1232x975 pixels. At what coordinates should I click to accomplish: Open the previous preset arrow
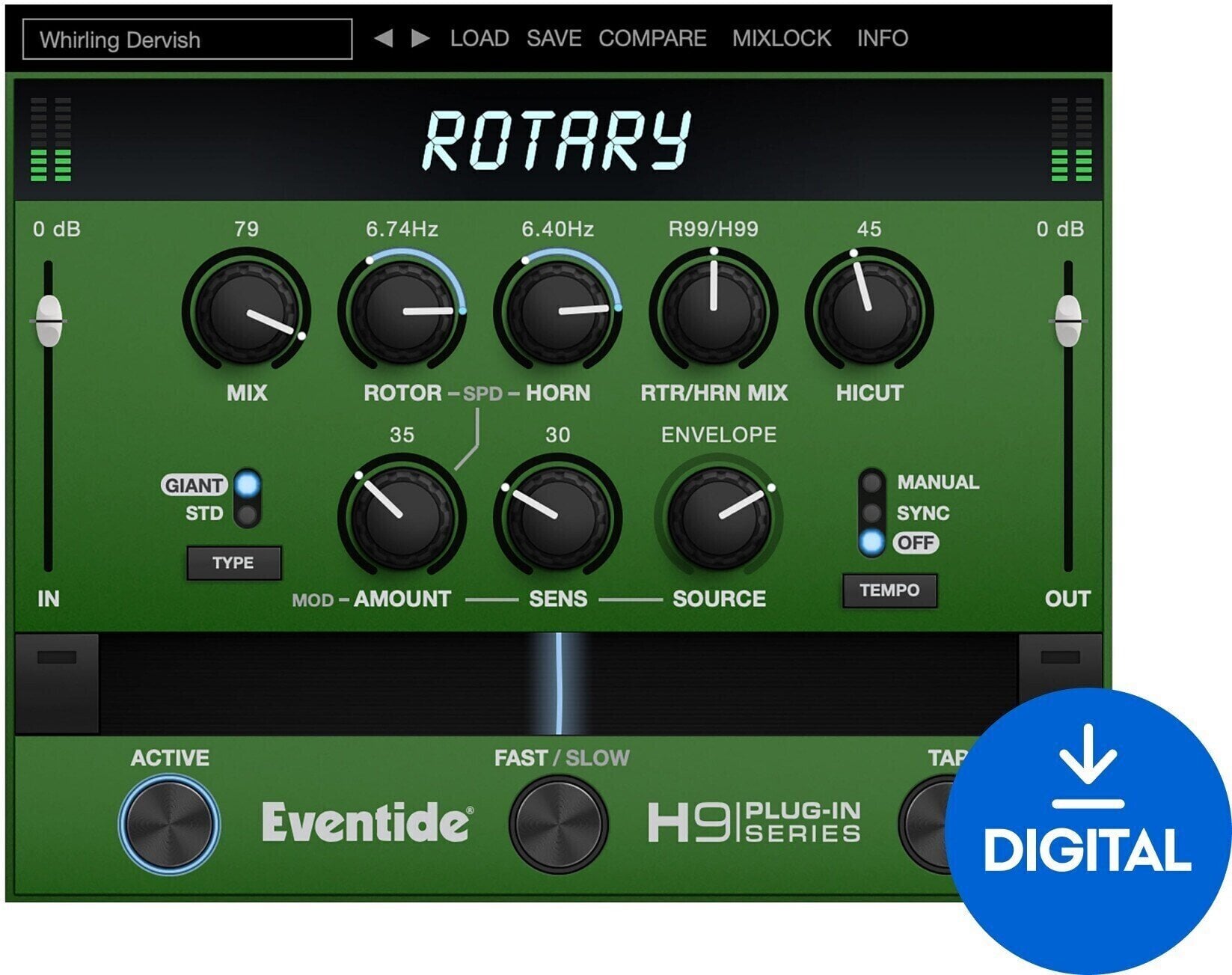click(383, 37)
